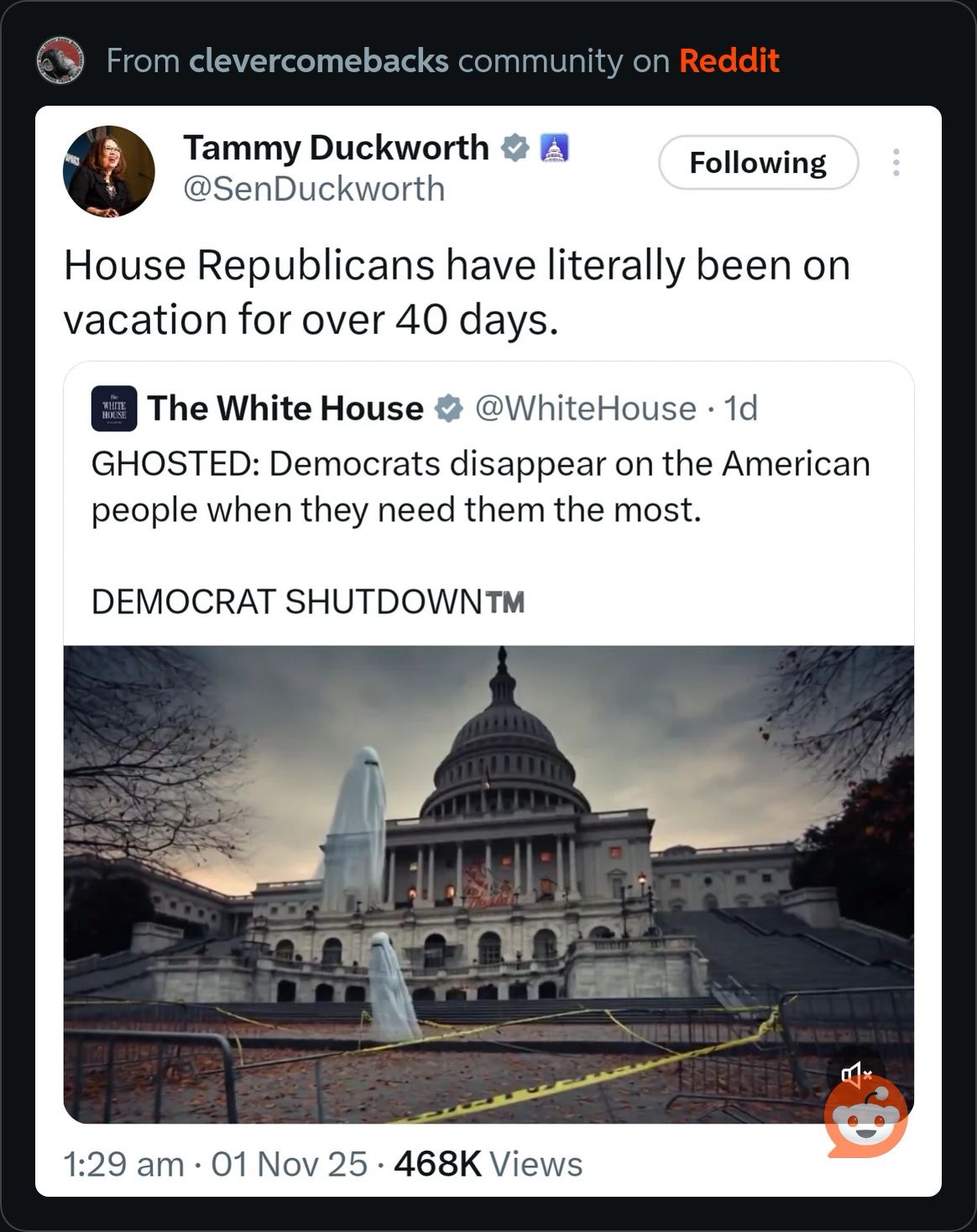The image size is (977, 1232).
Task: Click The White House display name
Action: coord(285,409)
